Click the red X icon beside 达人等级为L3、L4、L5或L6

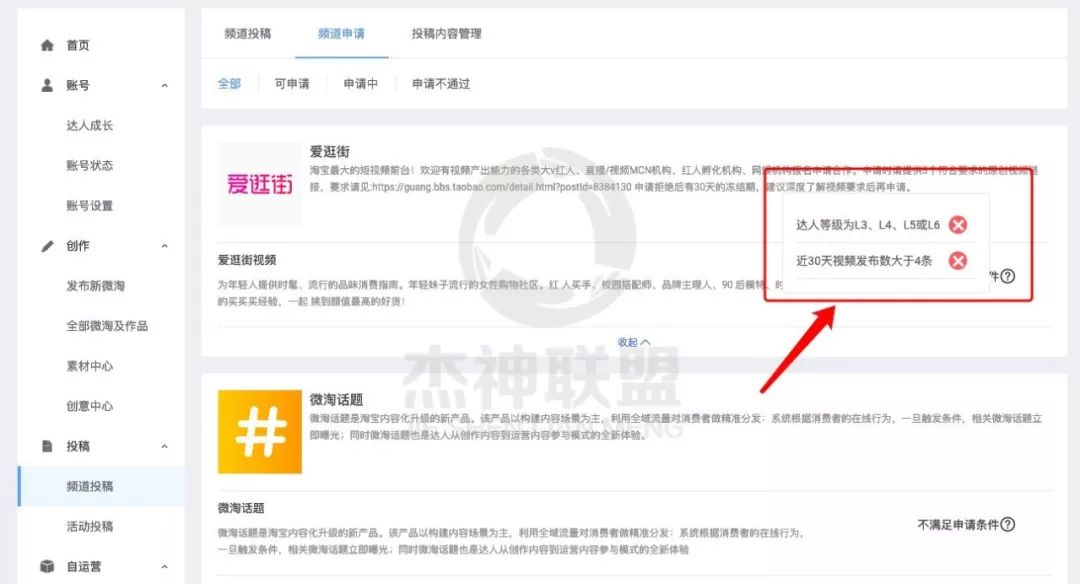pyautogui.click(x=957, y=225)
